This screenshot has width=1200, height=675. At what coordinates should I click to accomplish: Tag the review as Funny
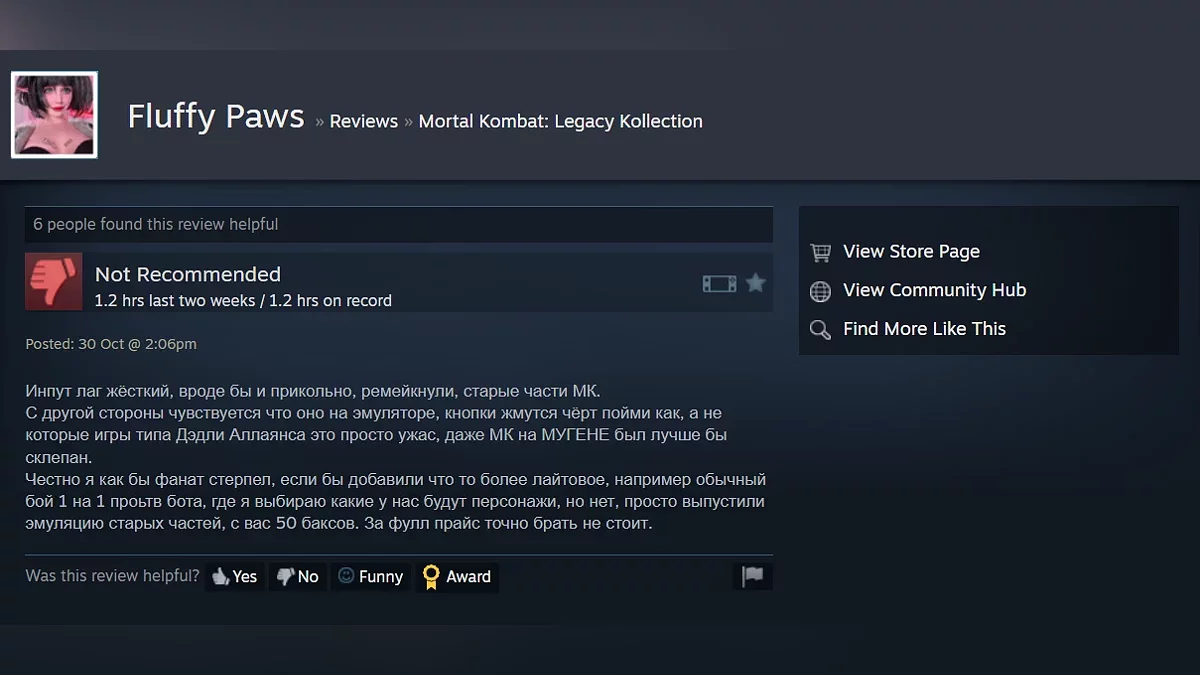pos(371,577)
